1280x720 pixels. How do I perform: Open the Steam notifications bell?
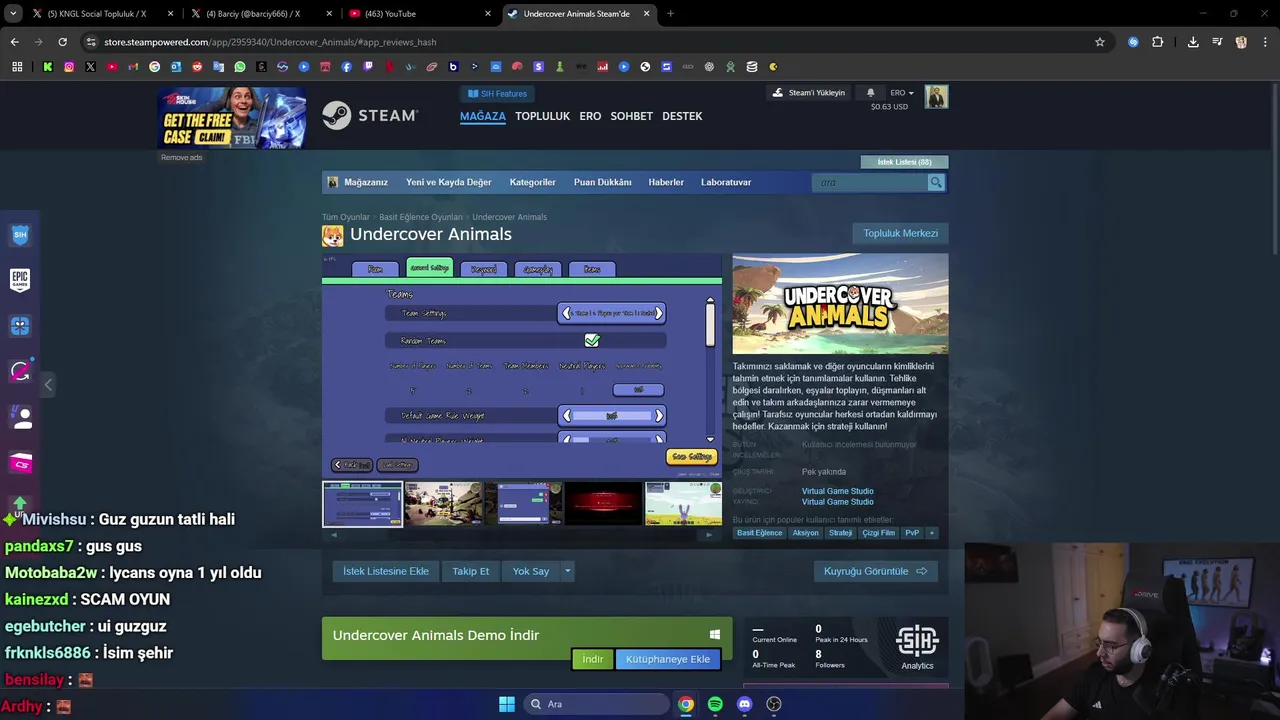coord(870,93)
